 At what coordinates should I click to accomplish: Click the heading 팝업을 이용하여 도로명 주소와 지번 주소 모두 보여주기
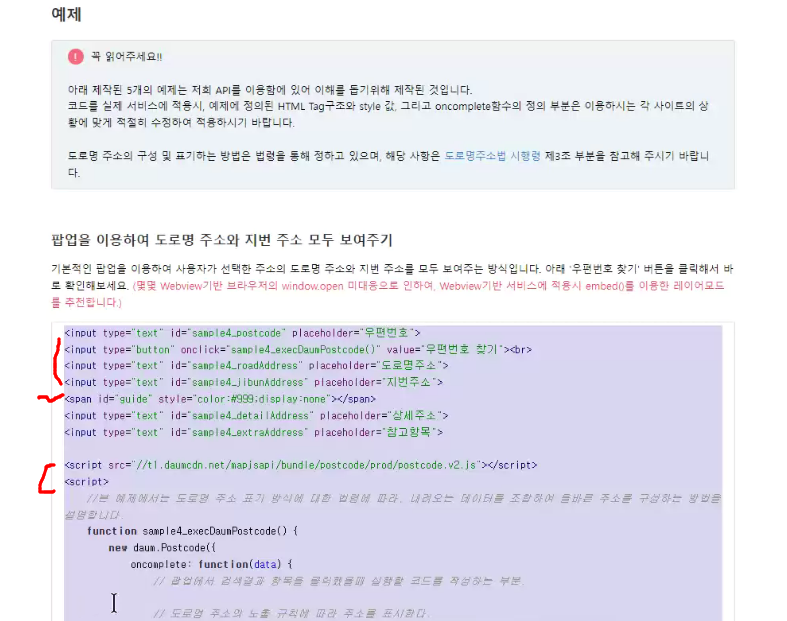tap(222, 240)
